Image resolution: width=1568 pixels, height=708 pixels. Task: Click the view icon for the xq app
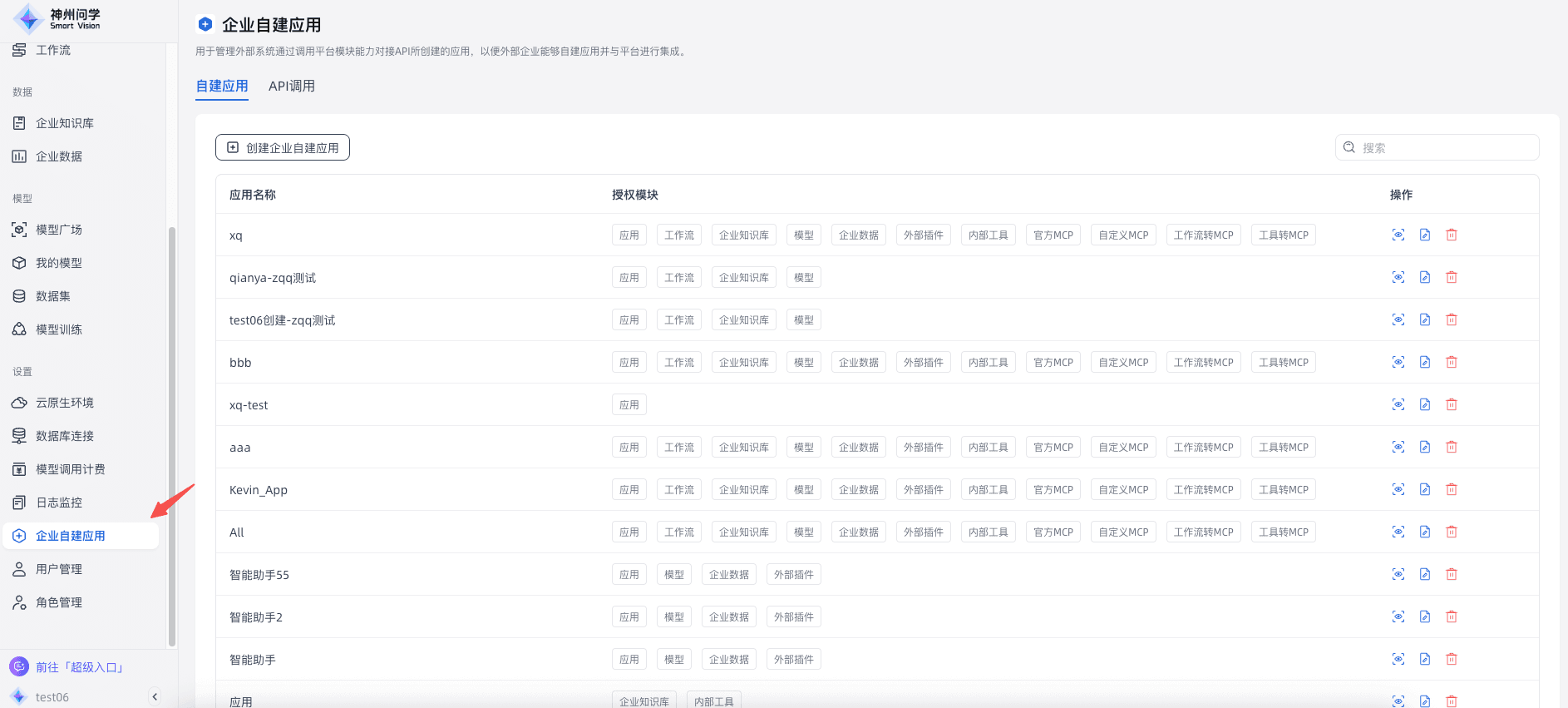point(1398,235)
